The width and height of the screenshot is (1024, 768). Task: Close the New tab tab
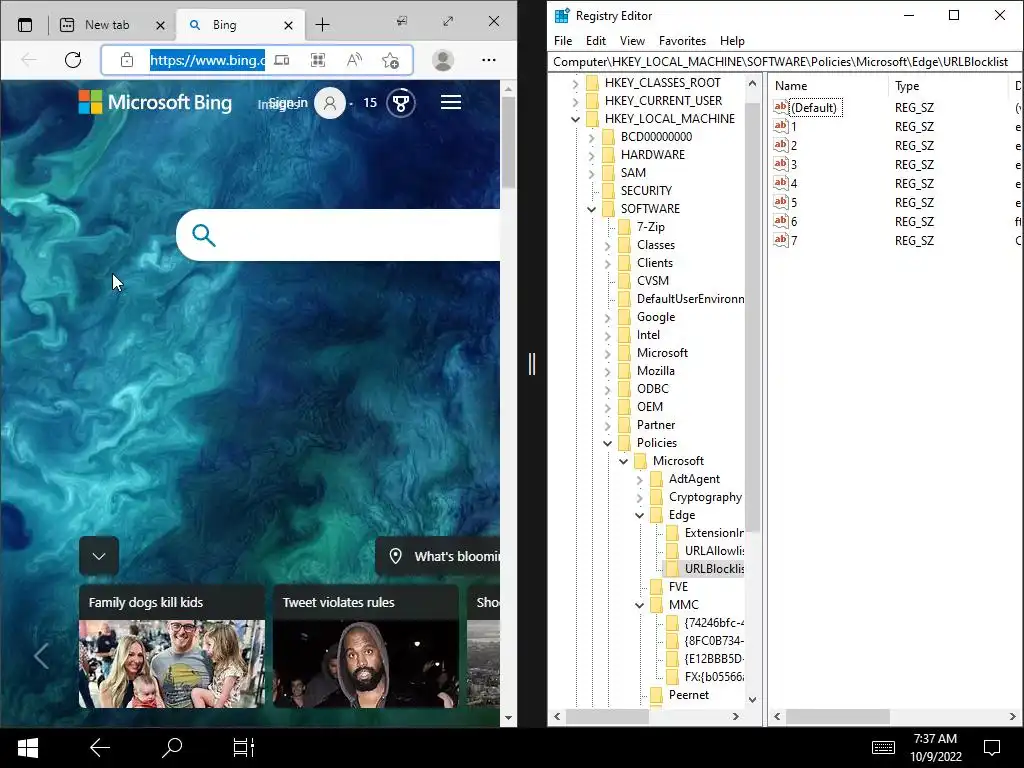(161, 25)
